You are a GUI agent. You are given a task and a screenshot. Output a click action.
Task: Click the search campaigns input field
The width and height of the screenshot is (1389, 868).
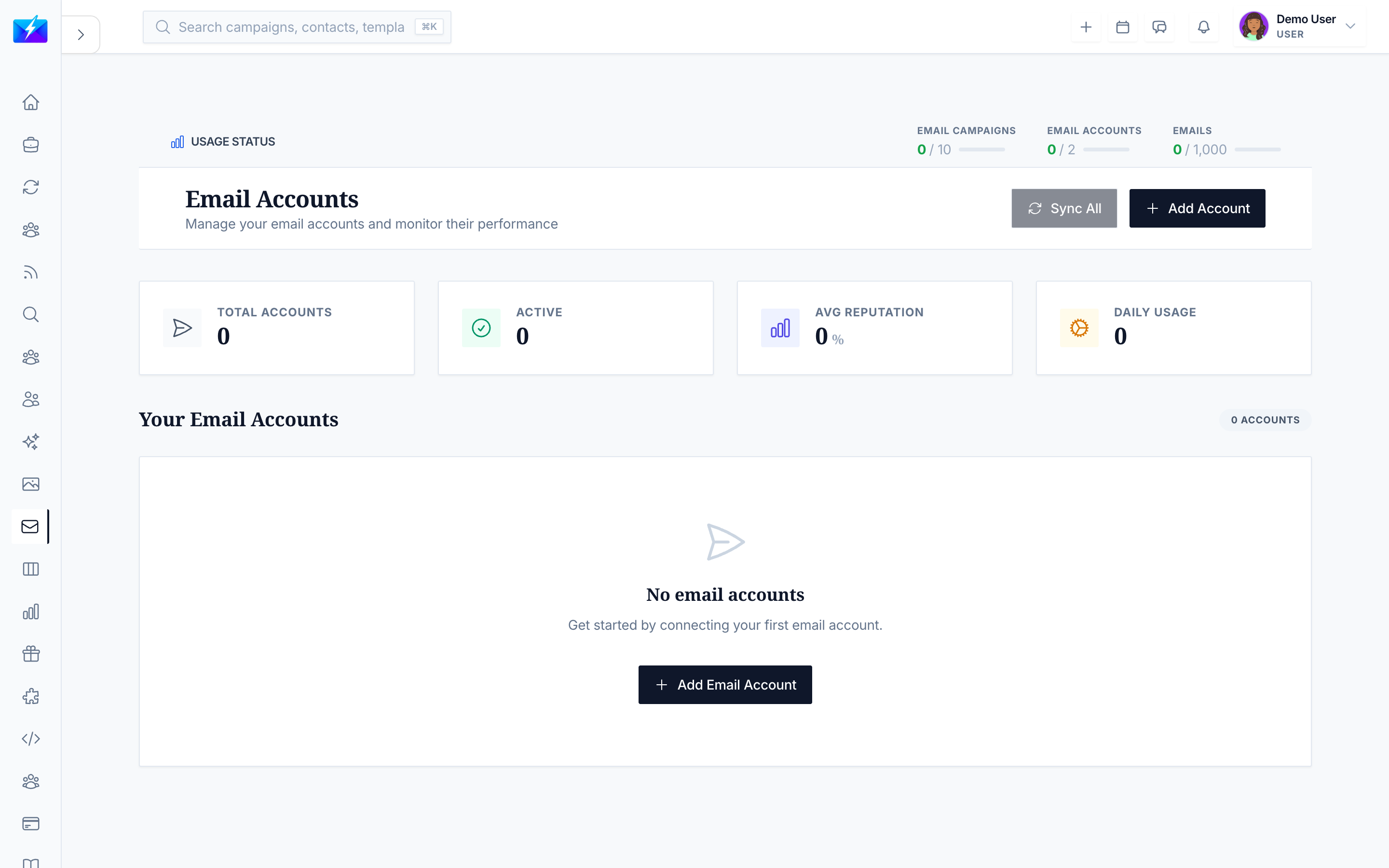(297, 27)
